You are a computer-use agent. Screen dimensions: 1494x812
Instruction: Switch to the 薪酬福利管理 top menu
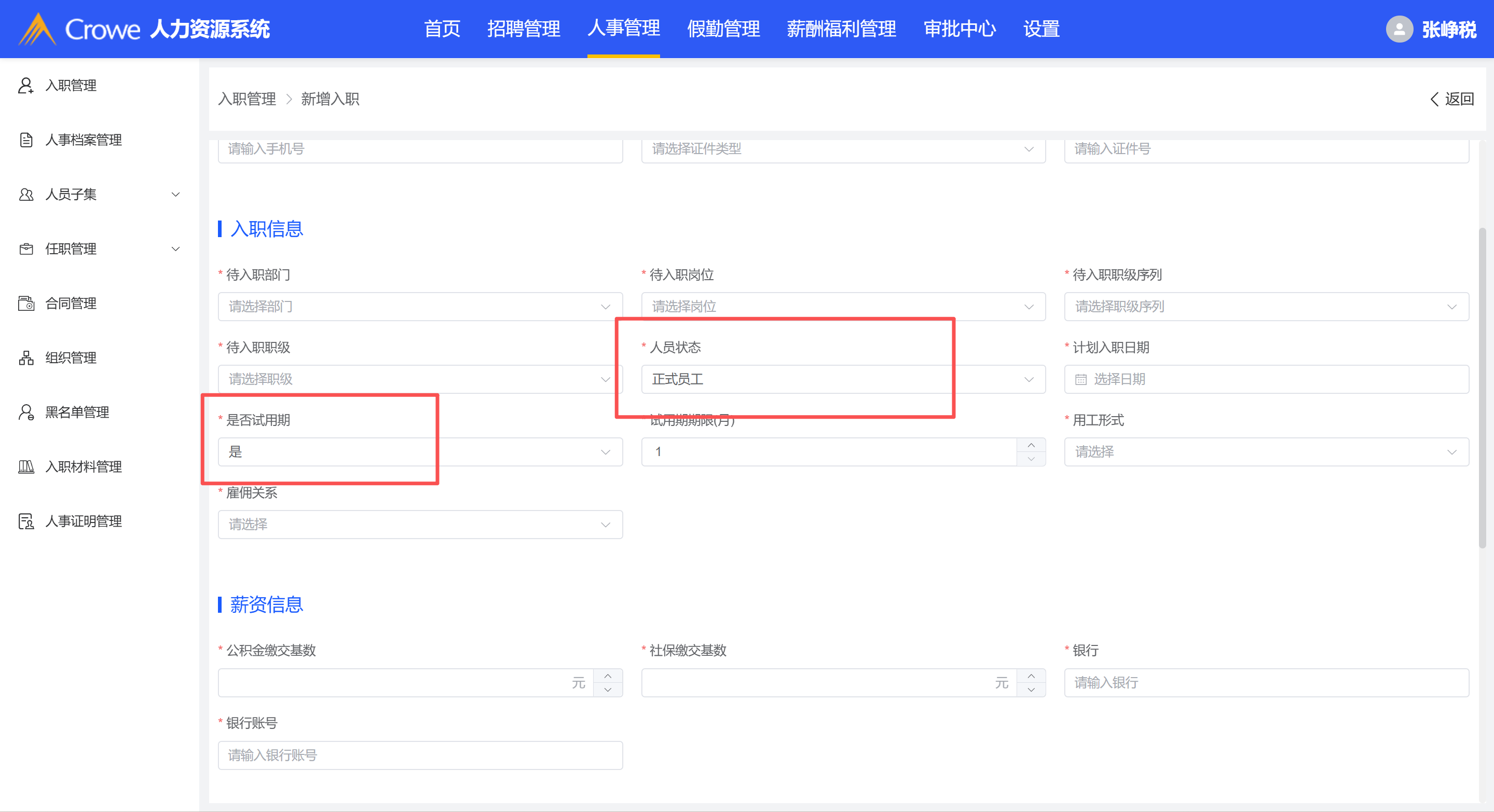pos(841,29)
